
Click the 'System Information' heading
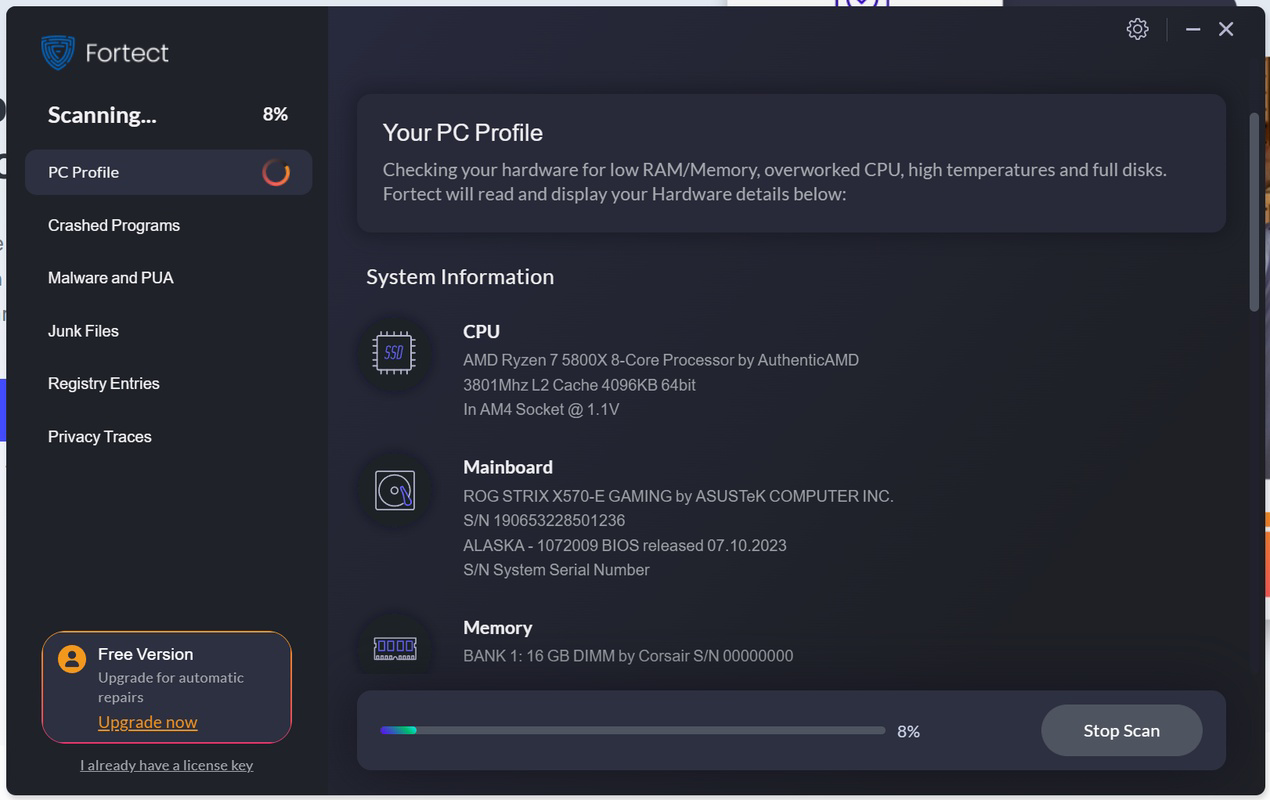[x=460, y=277]
